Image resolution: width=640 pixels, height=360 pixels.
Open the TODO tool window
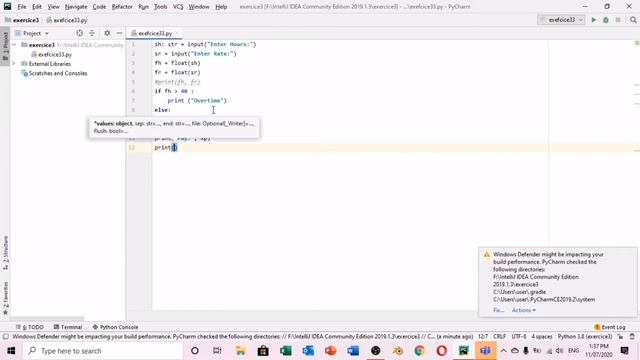point(30,327)
